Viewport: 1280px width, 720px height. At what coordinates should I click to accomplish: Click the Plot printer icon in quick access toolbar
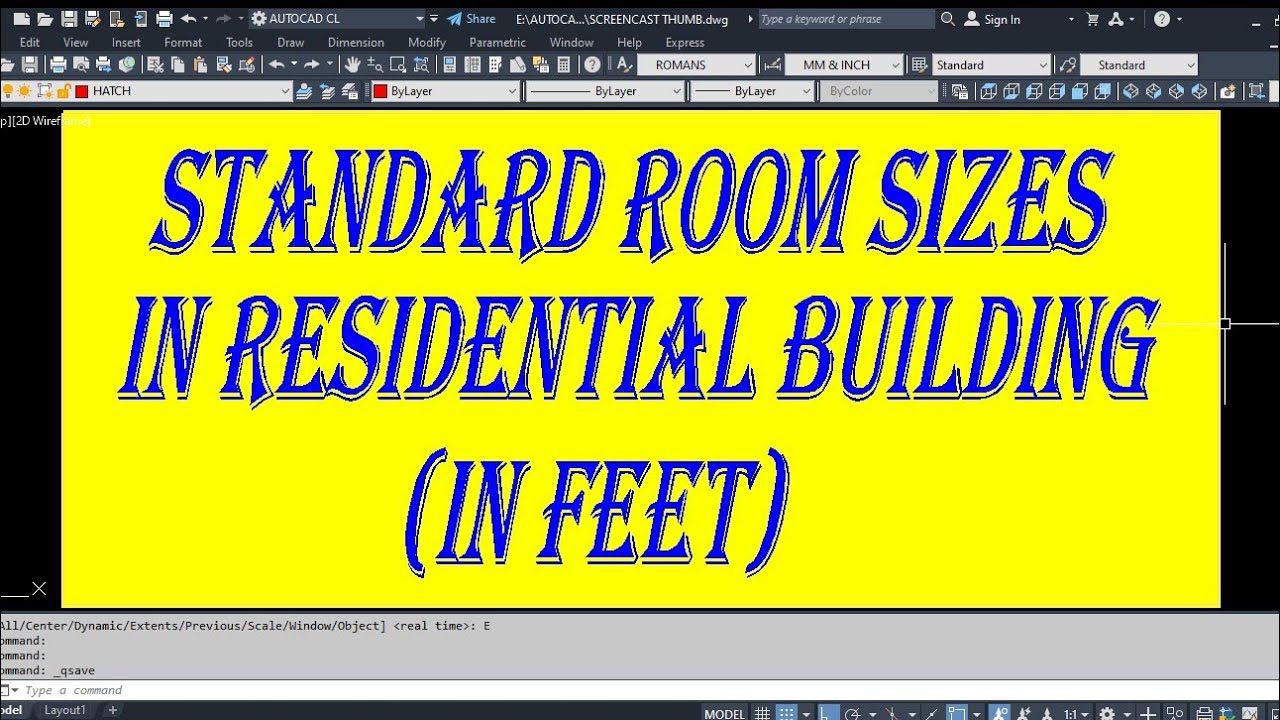[164, 19]
